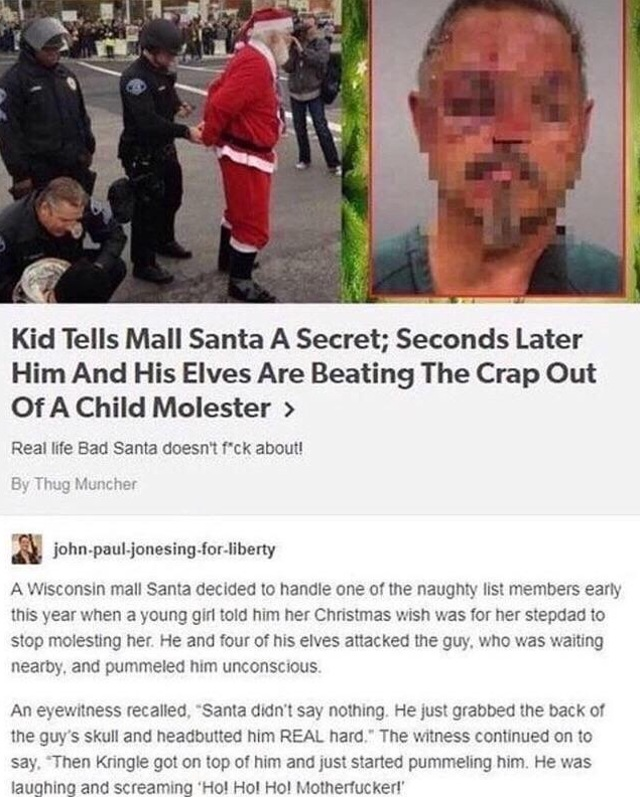Click john-paul-jonesing-for-liberty's profile avatar
640x797 pixels.
click(26, 549)
